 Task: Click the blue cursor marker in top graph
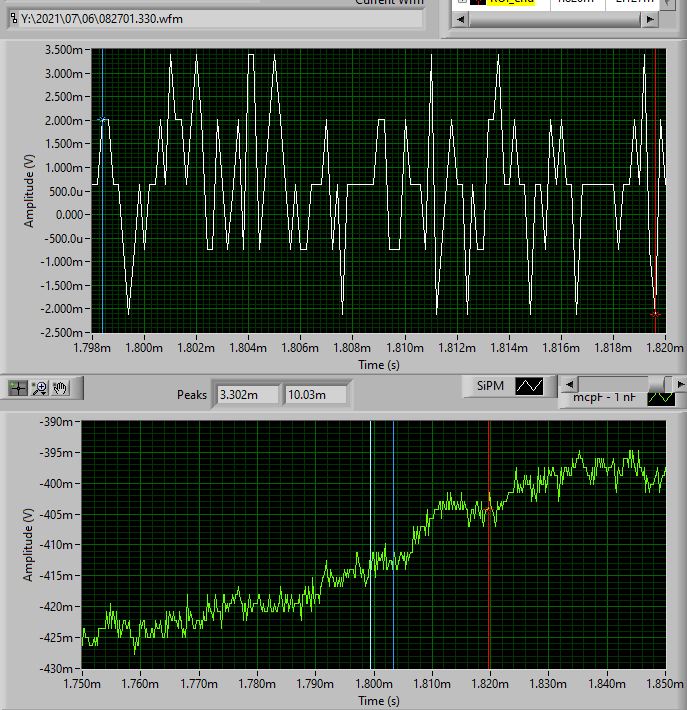tap(102, 120)
